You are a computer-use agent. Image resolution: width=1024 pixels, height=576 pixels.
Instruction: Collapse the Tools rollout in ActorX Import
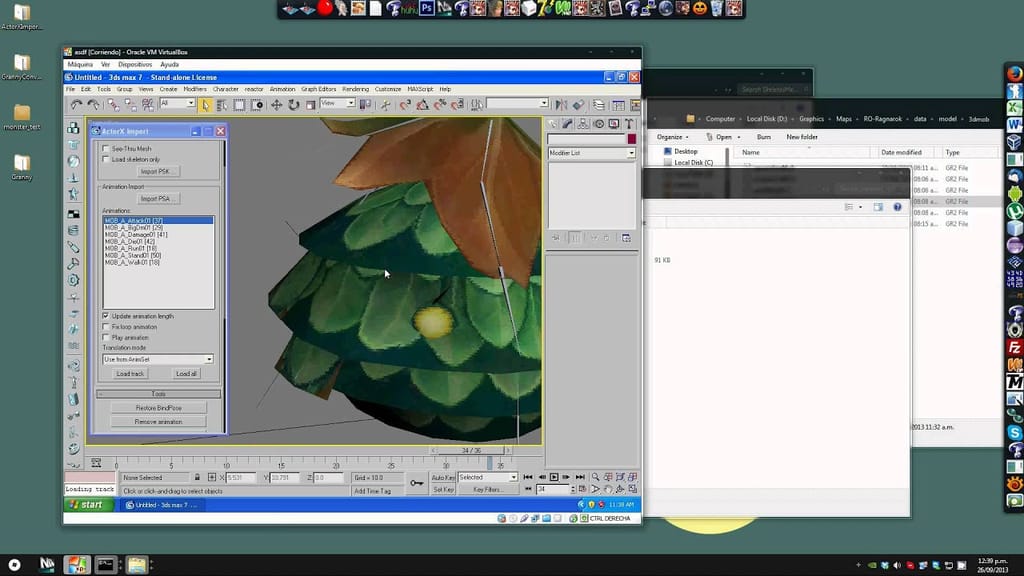pyautogui.click(x=159, y=394)
